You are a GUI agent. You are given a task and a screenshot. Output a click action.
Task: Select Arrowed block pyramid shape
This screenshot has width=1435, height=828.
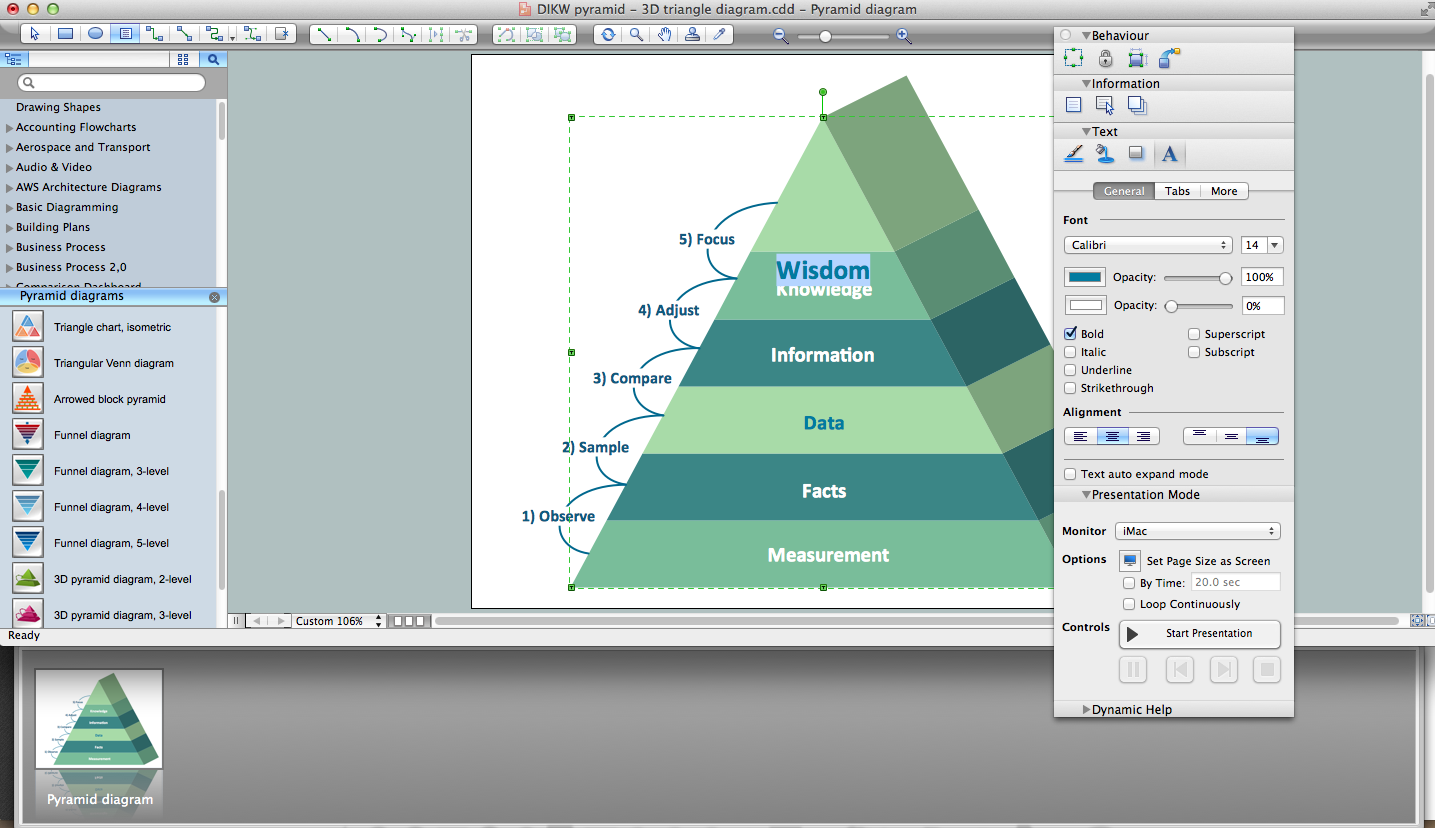109,399
